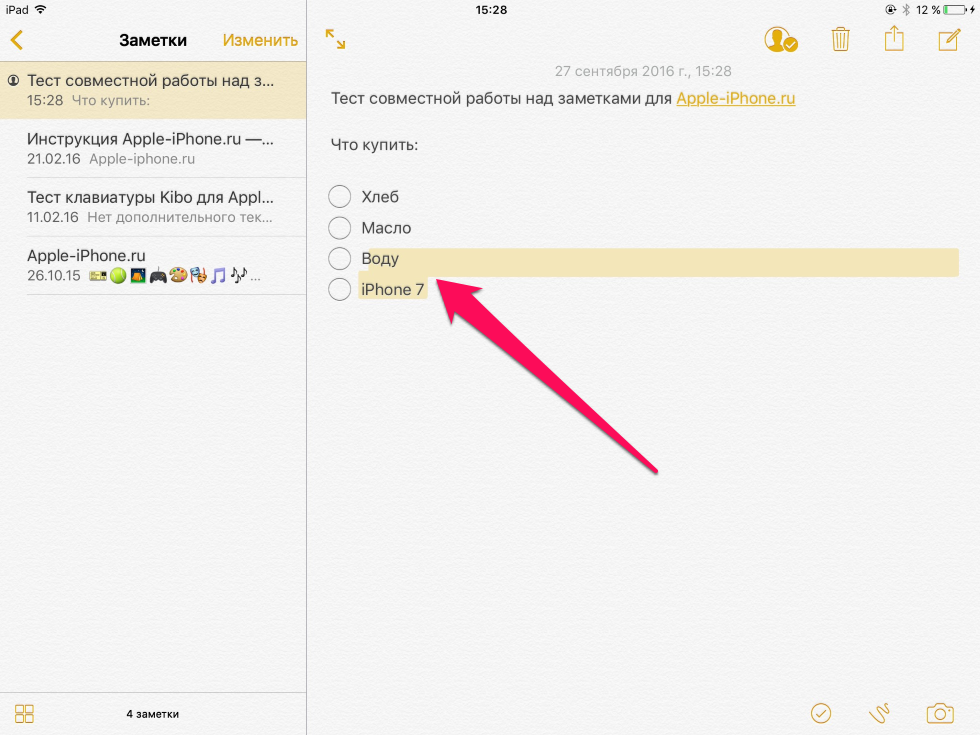The width and height of the screenshot is (980, 735).
Task: Create a new note with compose icon
Action: pyautogui.click(x=949, y=39)
